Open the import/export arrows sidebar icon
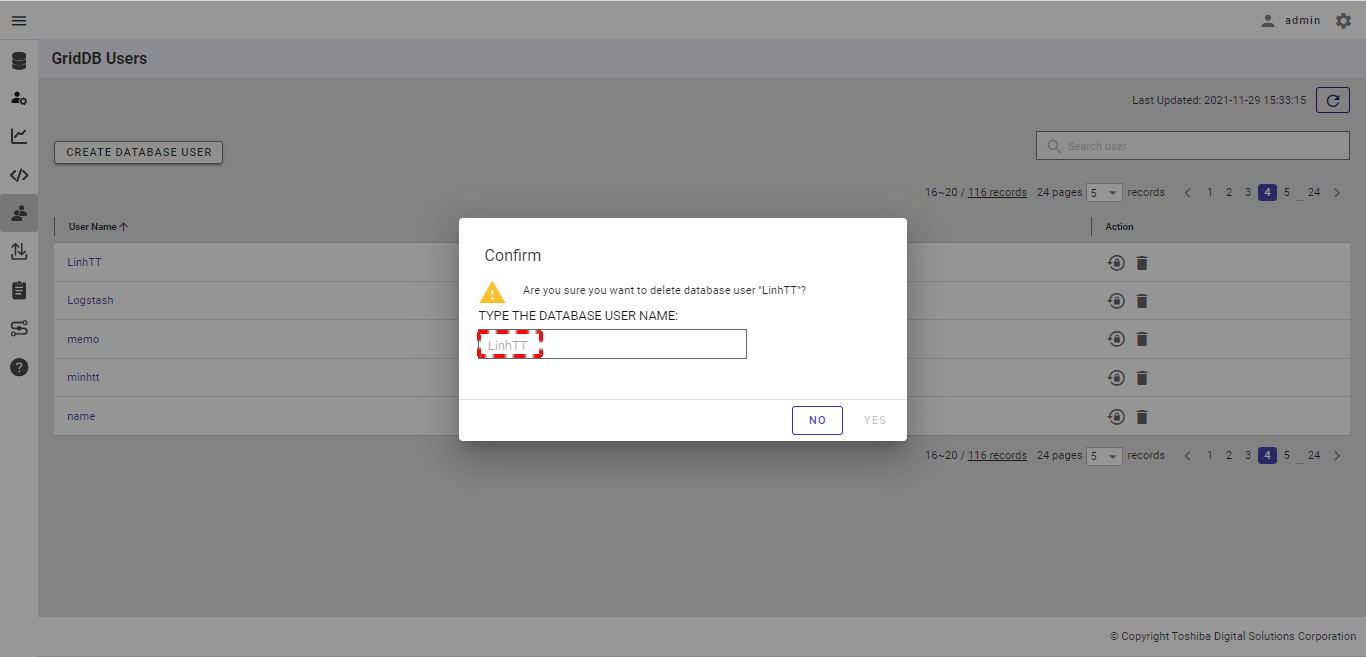This screenshot has height=657, width=1366. coord(19,251)
